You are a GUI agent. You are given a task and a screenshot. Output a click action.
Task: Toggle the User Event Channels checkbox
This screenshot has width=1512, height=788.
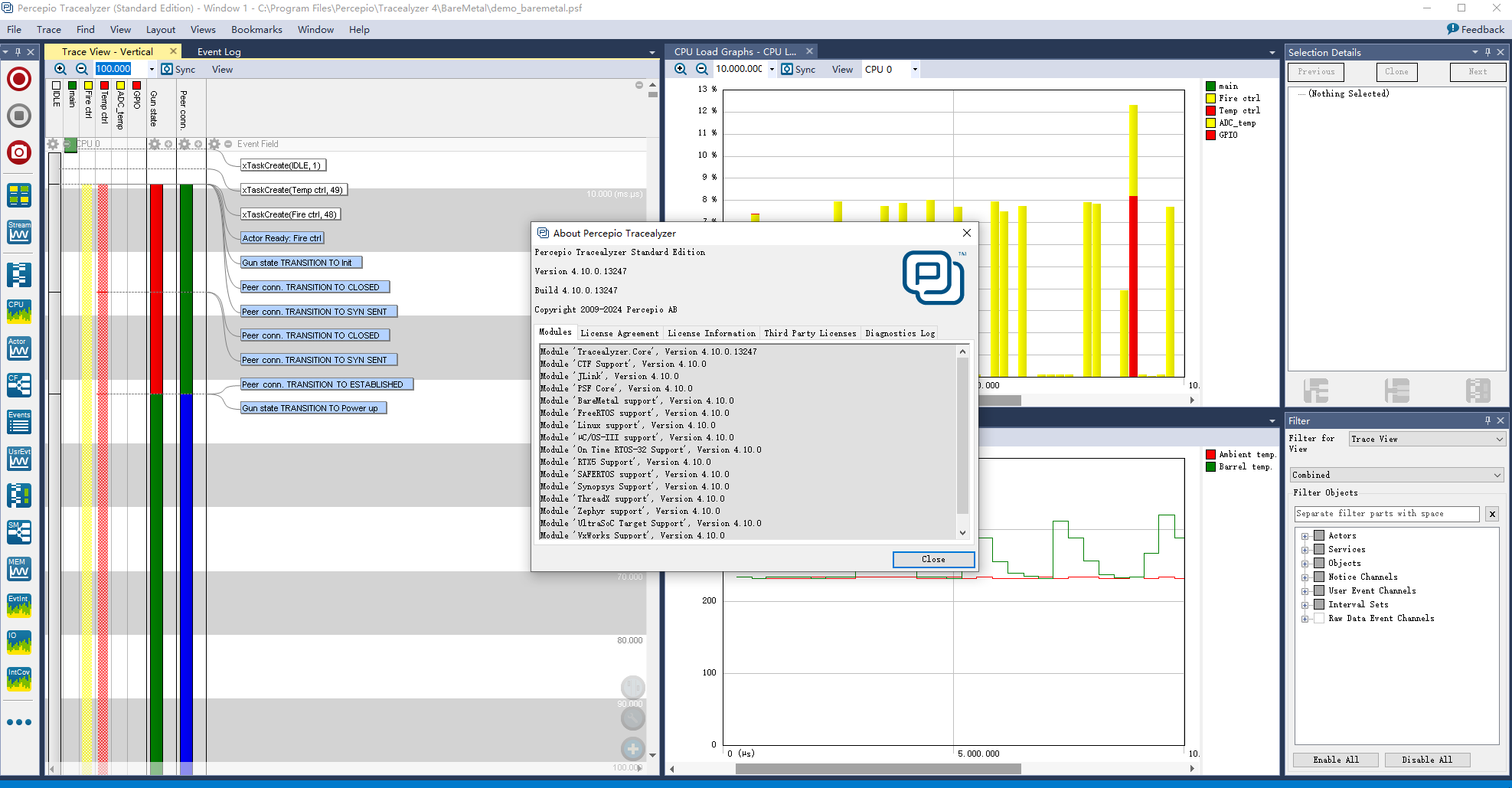1319,590
